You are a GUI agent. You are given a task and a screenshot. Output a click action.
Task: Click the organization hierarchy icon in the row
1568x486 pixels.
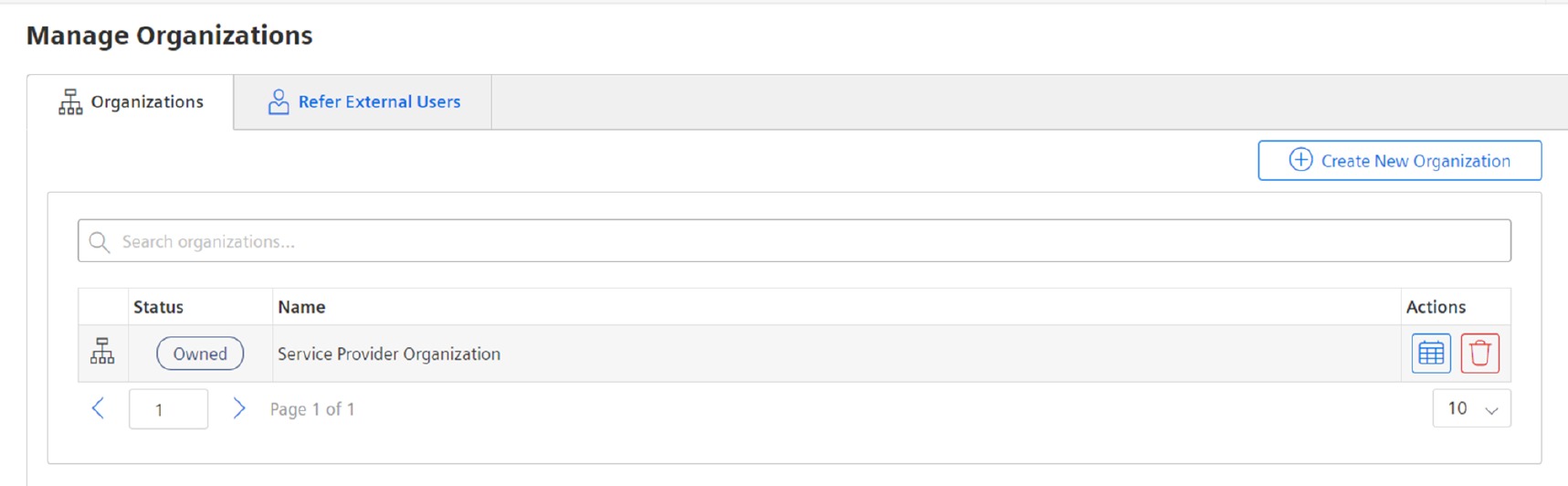102,352
